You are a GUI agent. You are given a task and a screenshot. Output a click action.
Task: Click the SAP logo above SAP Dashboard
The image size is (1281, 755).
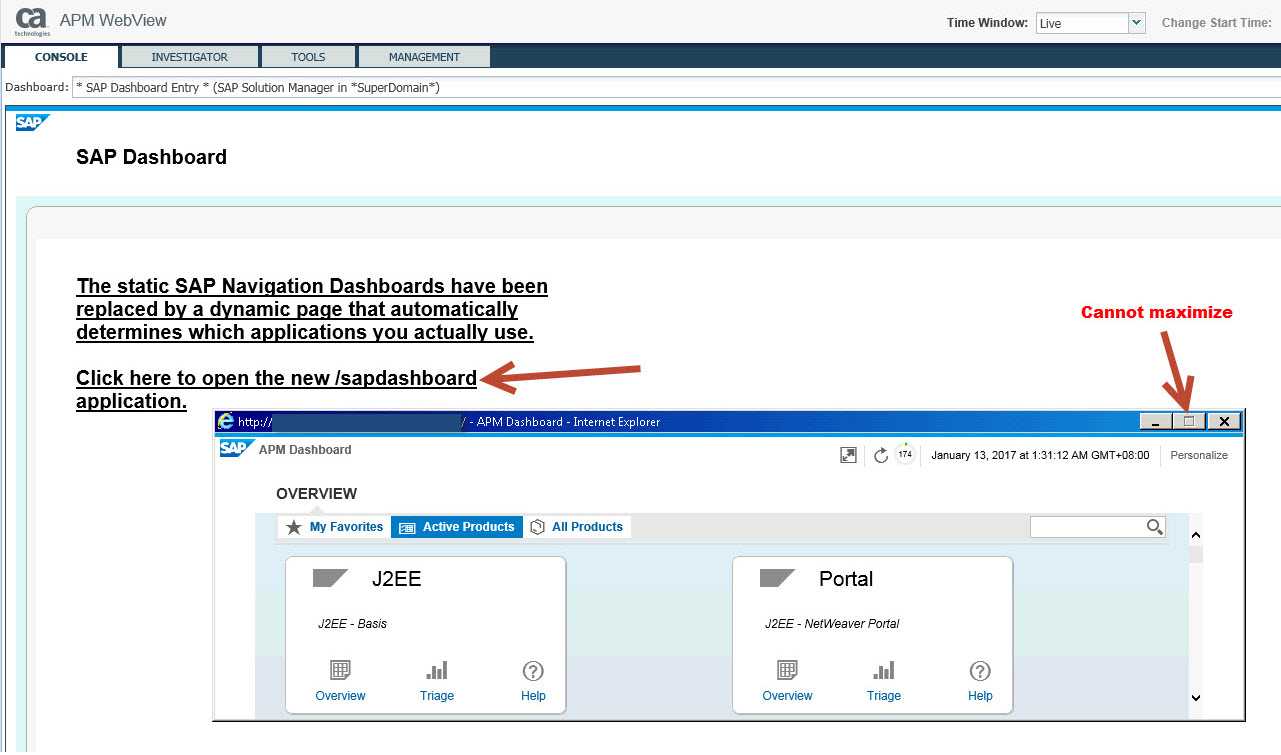tap(32, 123)
